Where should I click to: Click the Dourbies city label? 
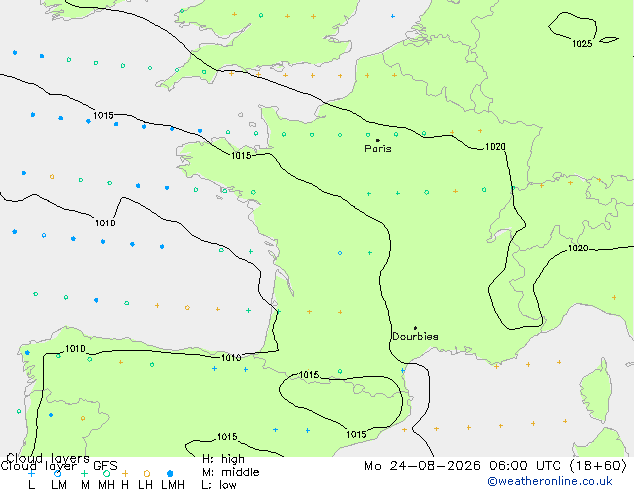(x=415, y=336)
